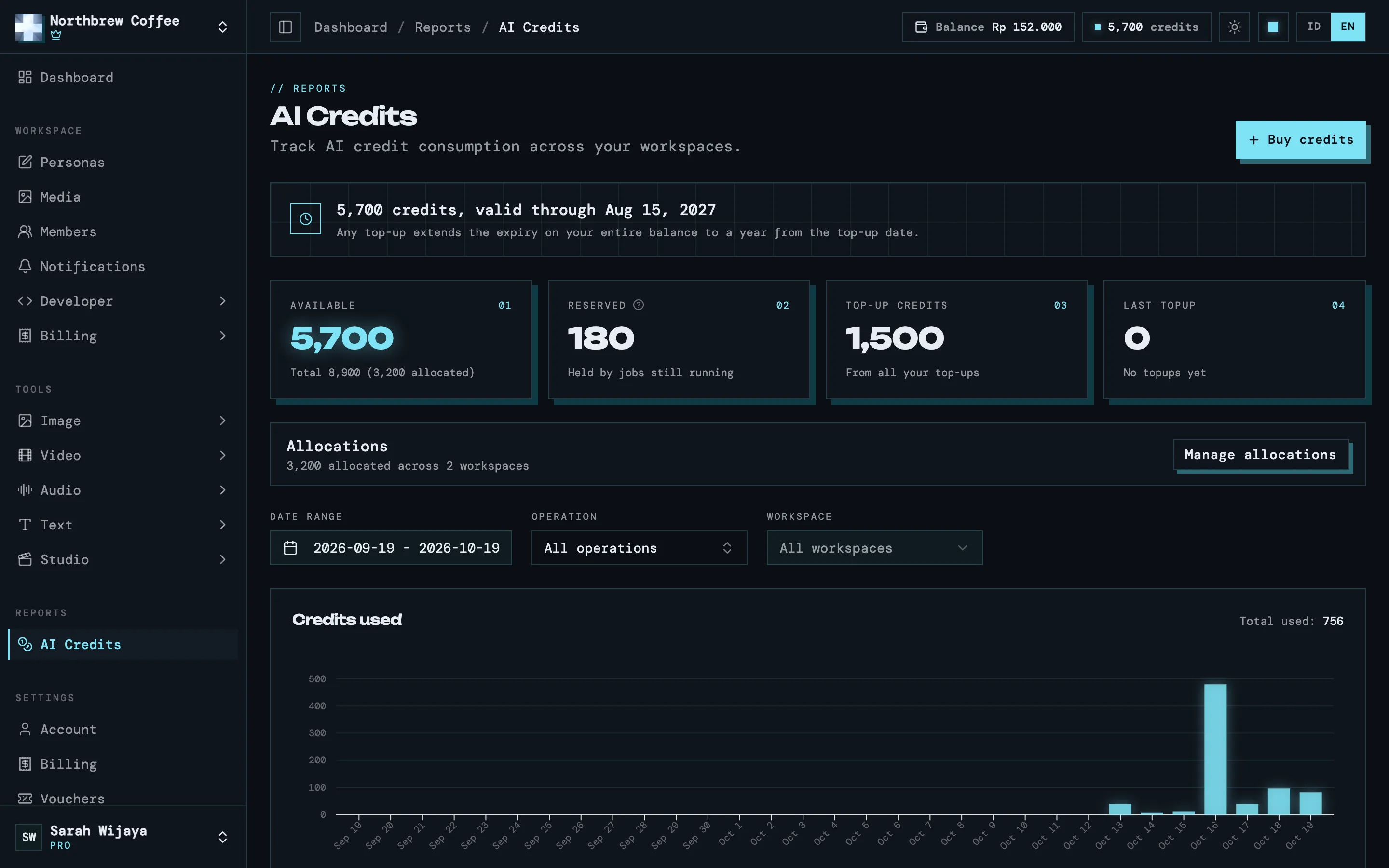
Task: Open the date range picker field
Action: click(x=391, y=548)
